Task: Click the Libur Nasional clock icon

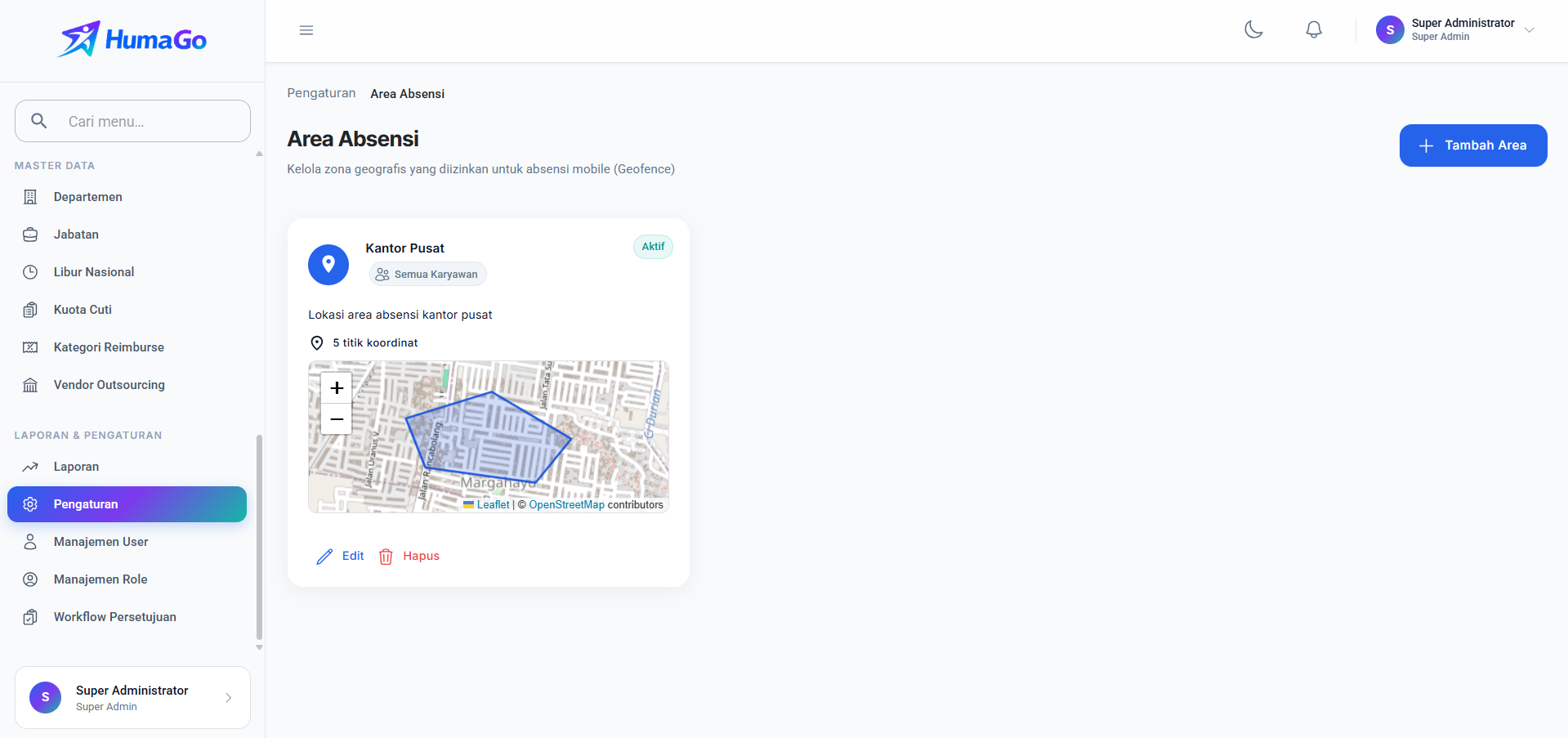Action: click(30, 272)
